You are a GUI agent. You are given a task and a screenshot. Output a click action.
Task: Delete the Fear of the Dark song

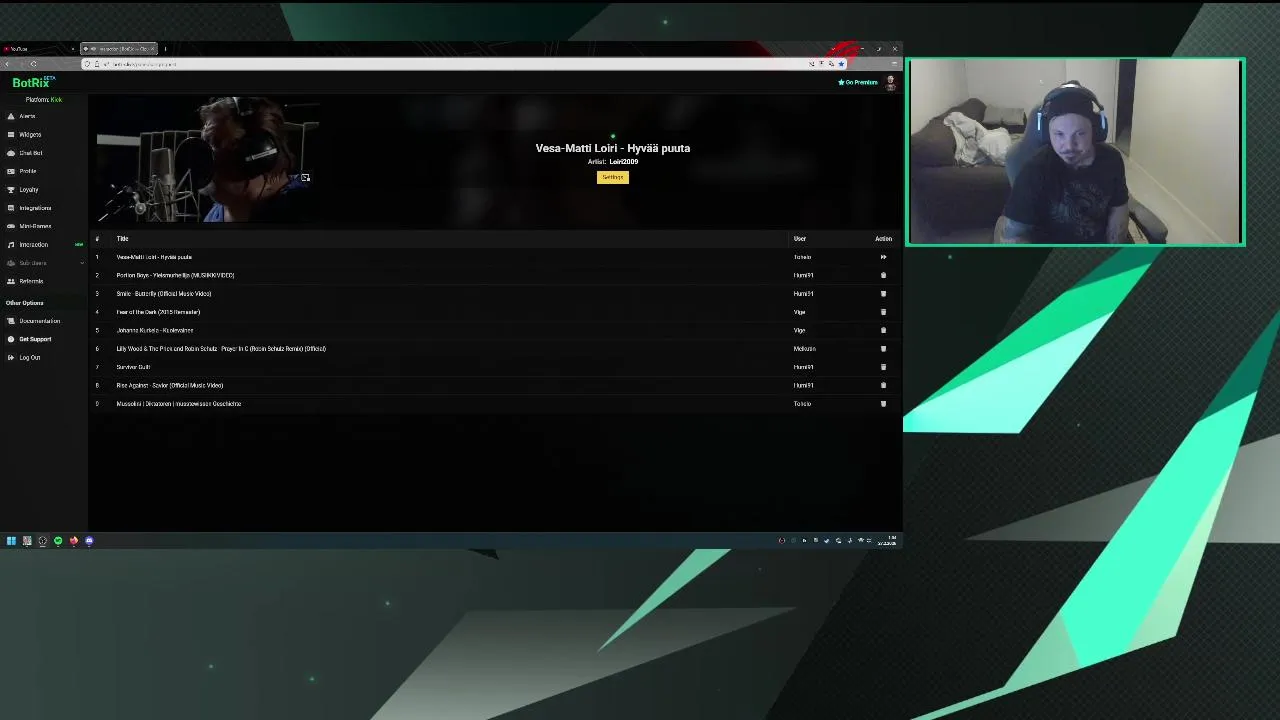883,312
